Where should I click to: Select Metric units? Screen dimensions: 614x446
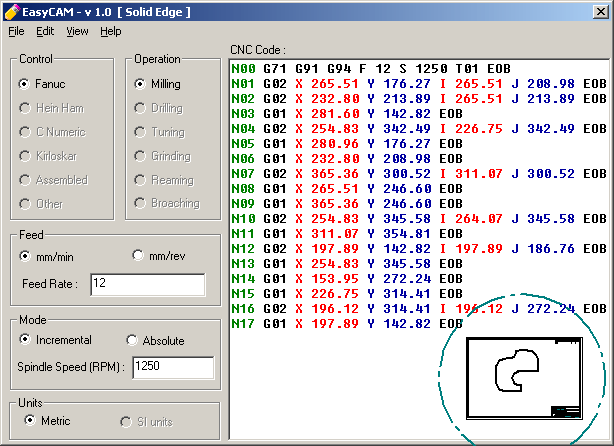(x=47, y=421)
